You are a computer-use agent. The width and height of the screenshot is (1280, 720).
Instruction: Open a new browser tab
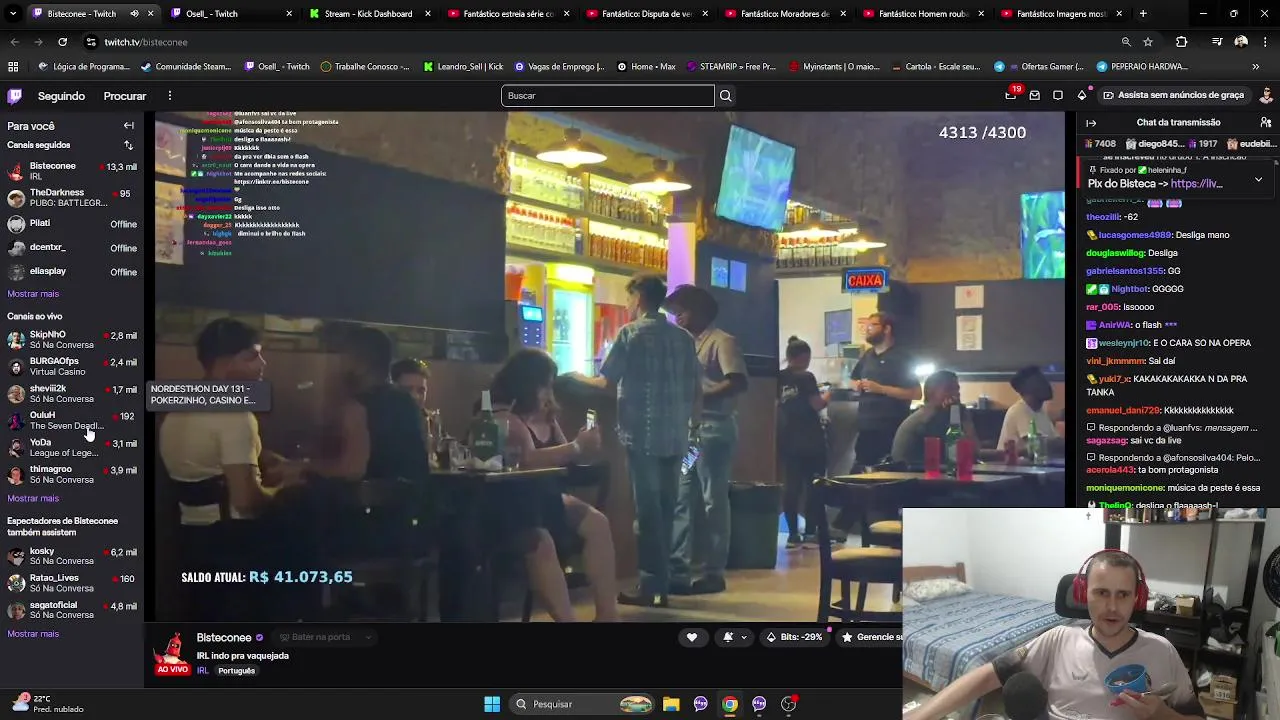pos(1143,14)
